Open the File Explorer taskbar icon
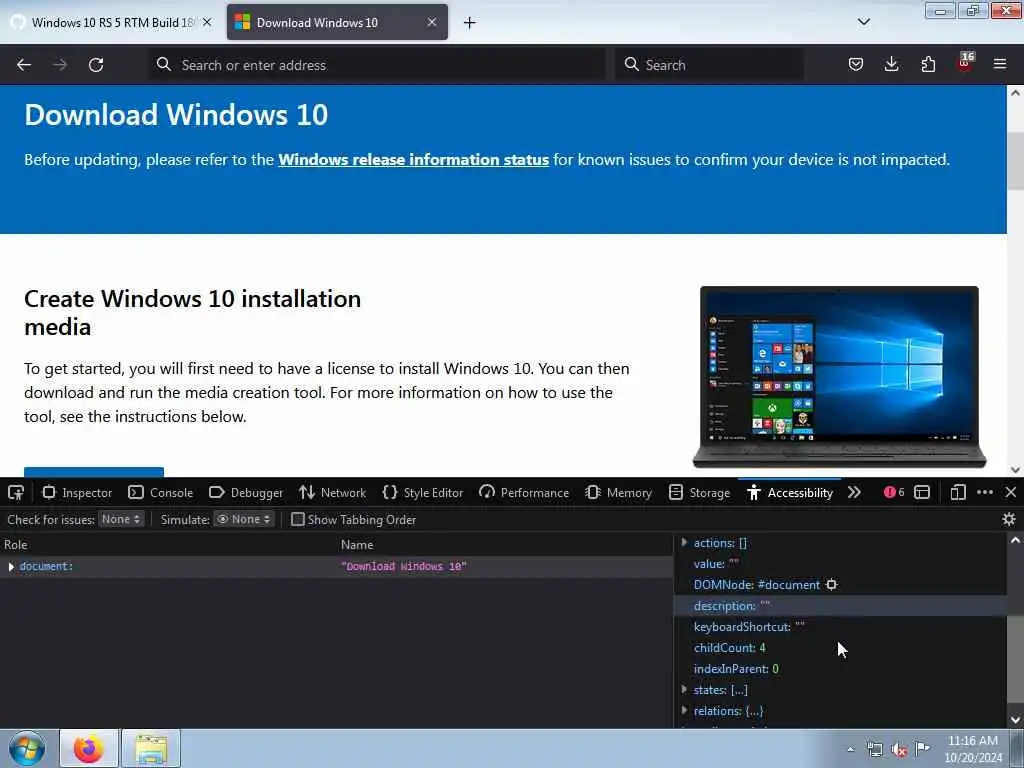 pos(151,748)
